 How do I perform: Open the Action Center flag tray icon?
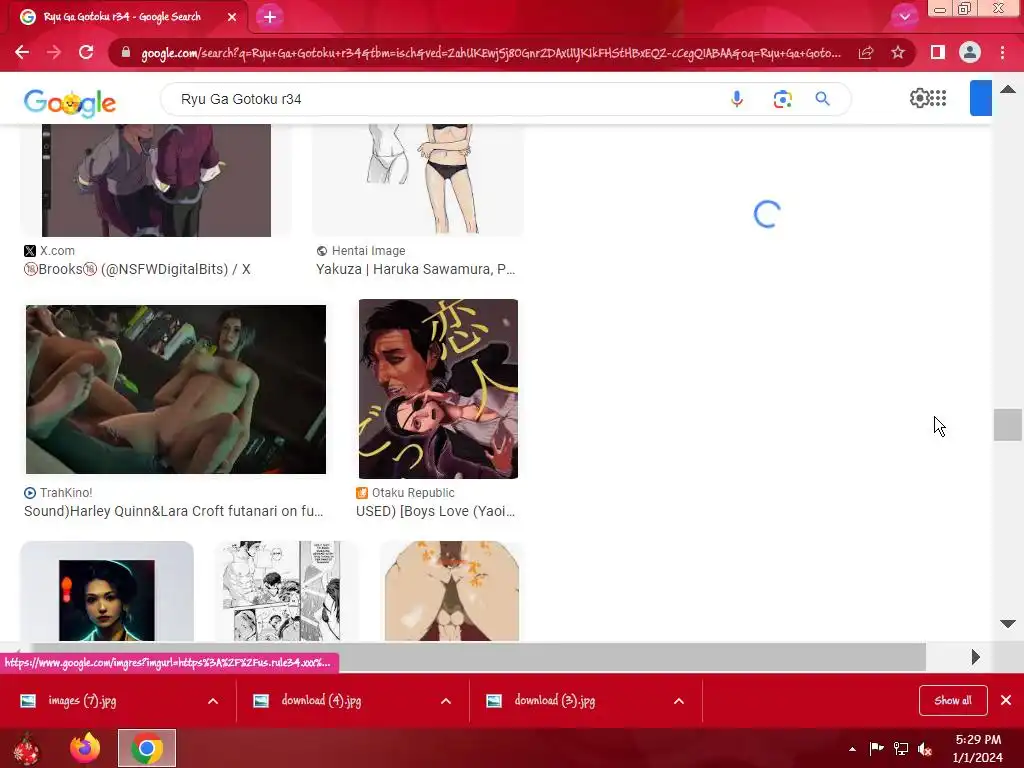pyautogui.click(x=876, y=748)
